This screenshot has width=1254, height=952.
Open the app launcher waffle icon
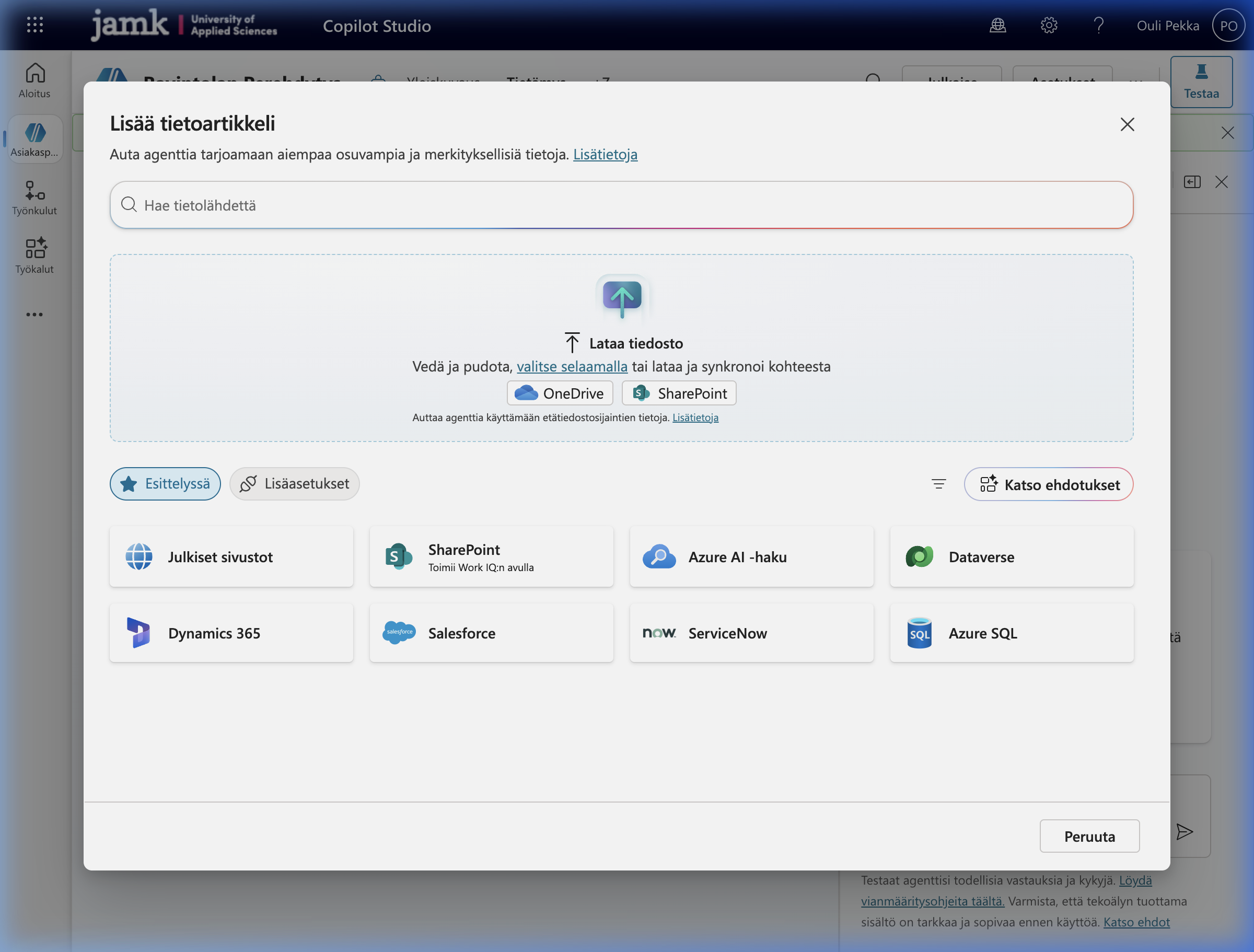pos(34,25)
